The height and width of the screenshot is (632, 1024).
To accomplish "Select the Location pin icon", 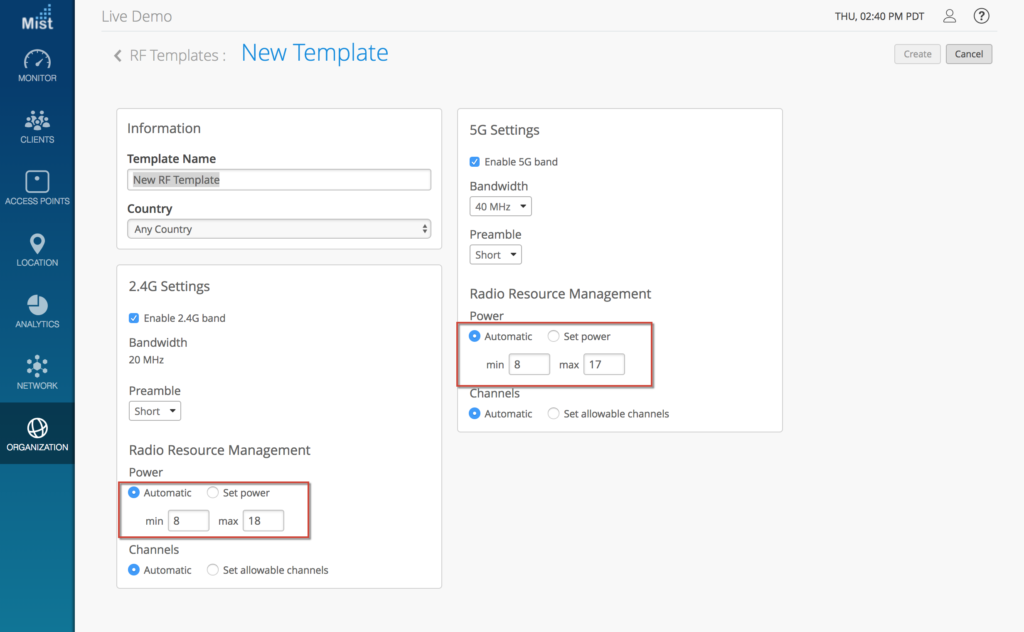I will 37,244.
